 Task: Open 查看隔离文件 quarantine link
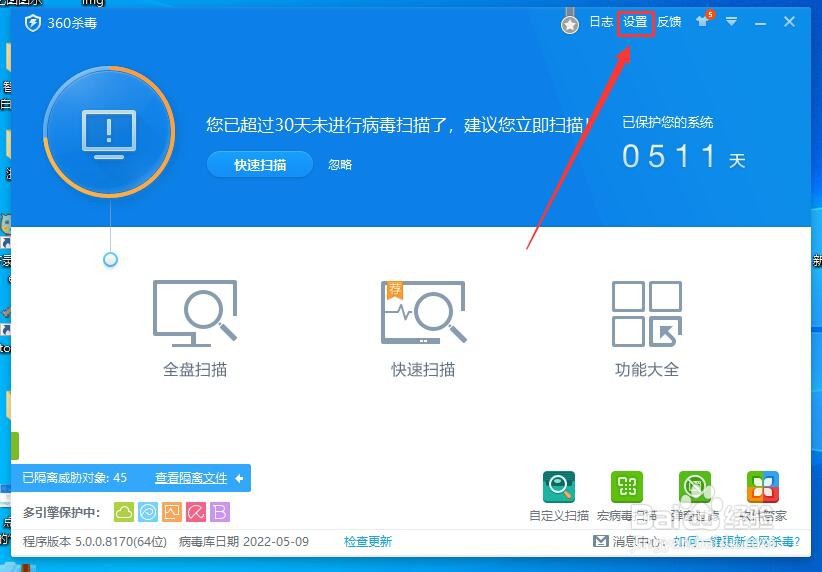click(x=191, y=478)
